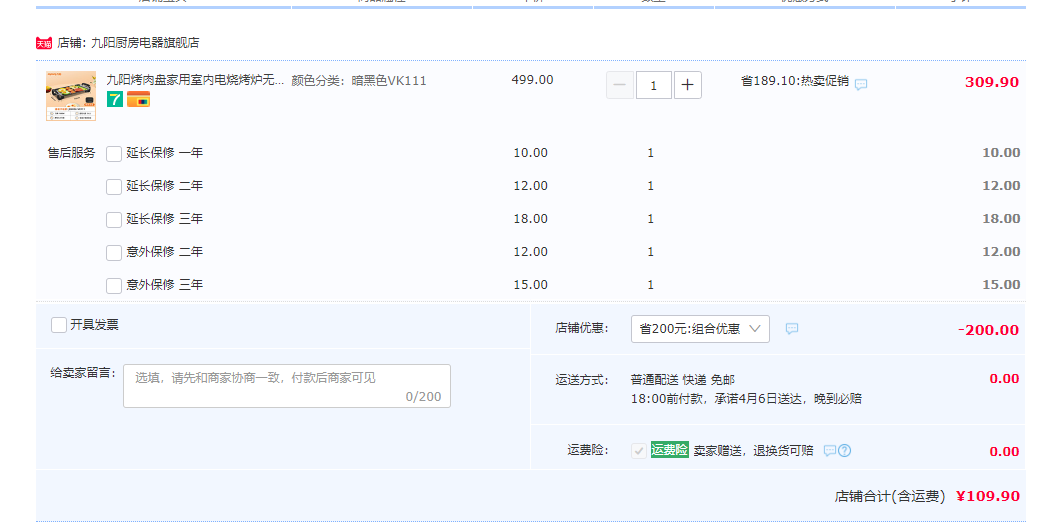Click the 18.00 price of 延长保修 三年

[x=531, y=219]
